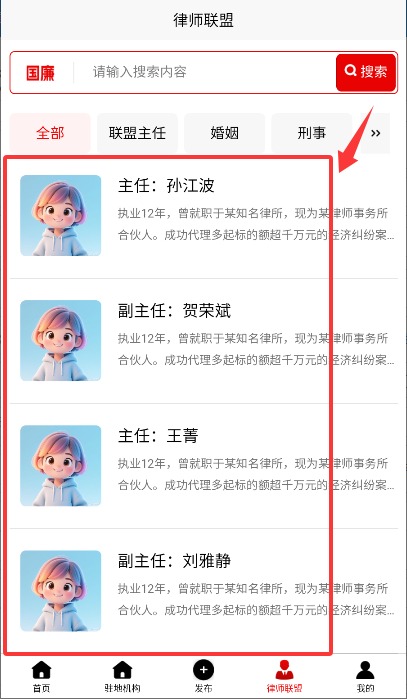Open lawyer profile 主任：孙江波 name

[x=166, y=186]
